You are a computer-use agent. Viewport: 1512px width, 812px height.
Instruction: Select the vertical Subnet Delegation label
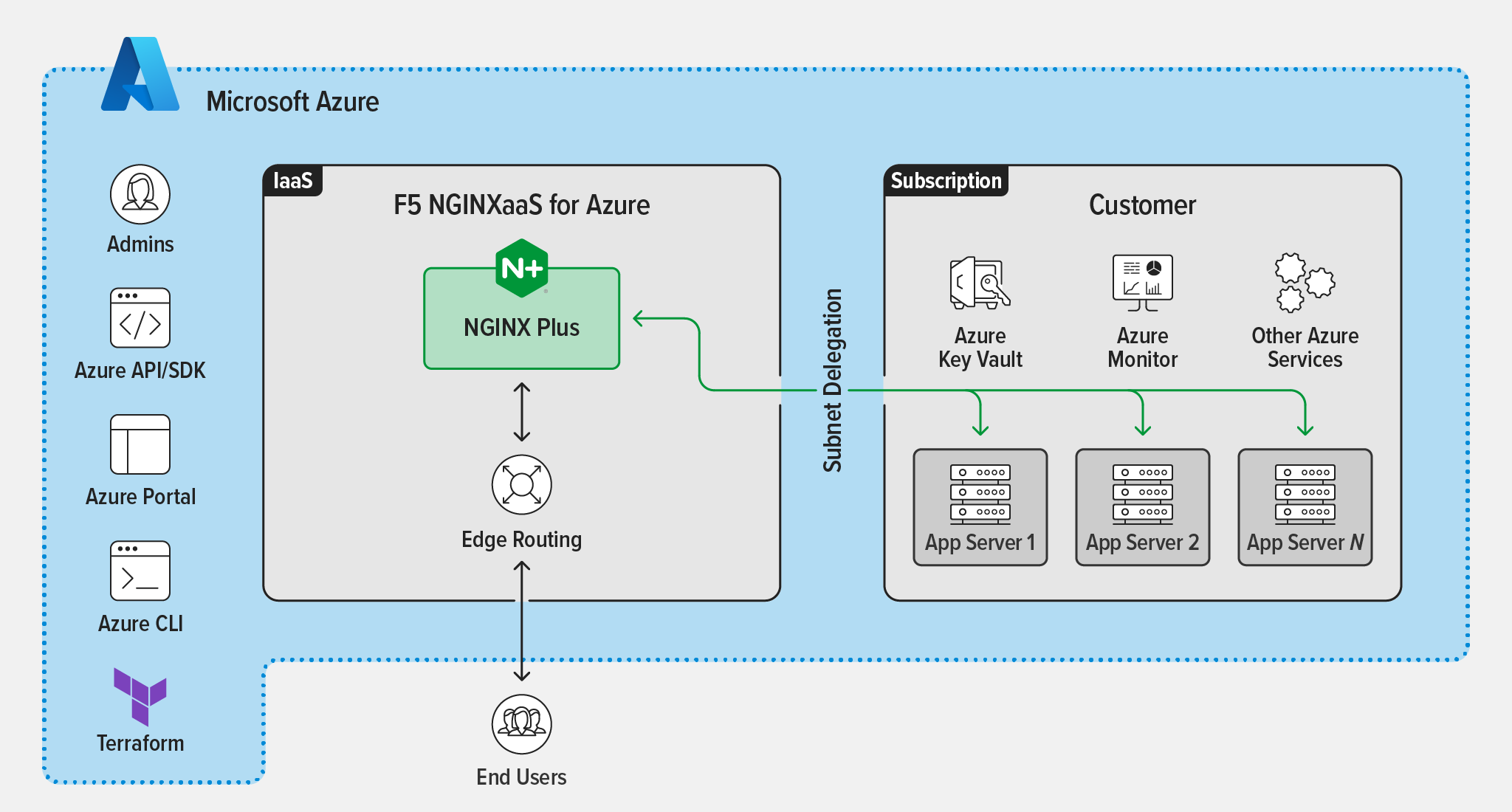[x=833, y=380]
